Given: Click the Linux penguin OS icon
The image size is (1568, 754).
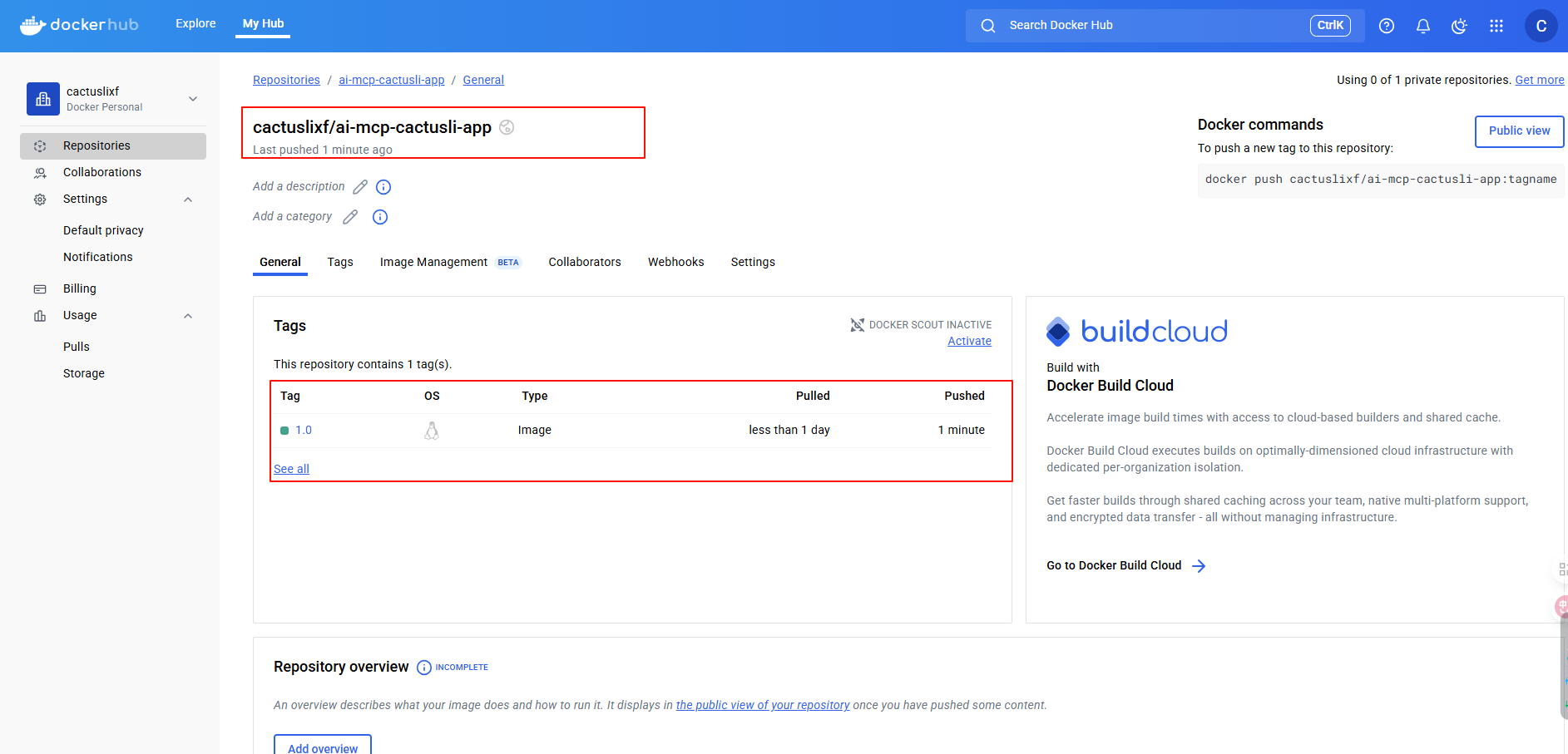Looking at the screenshot, I should coord(432,431).
